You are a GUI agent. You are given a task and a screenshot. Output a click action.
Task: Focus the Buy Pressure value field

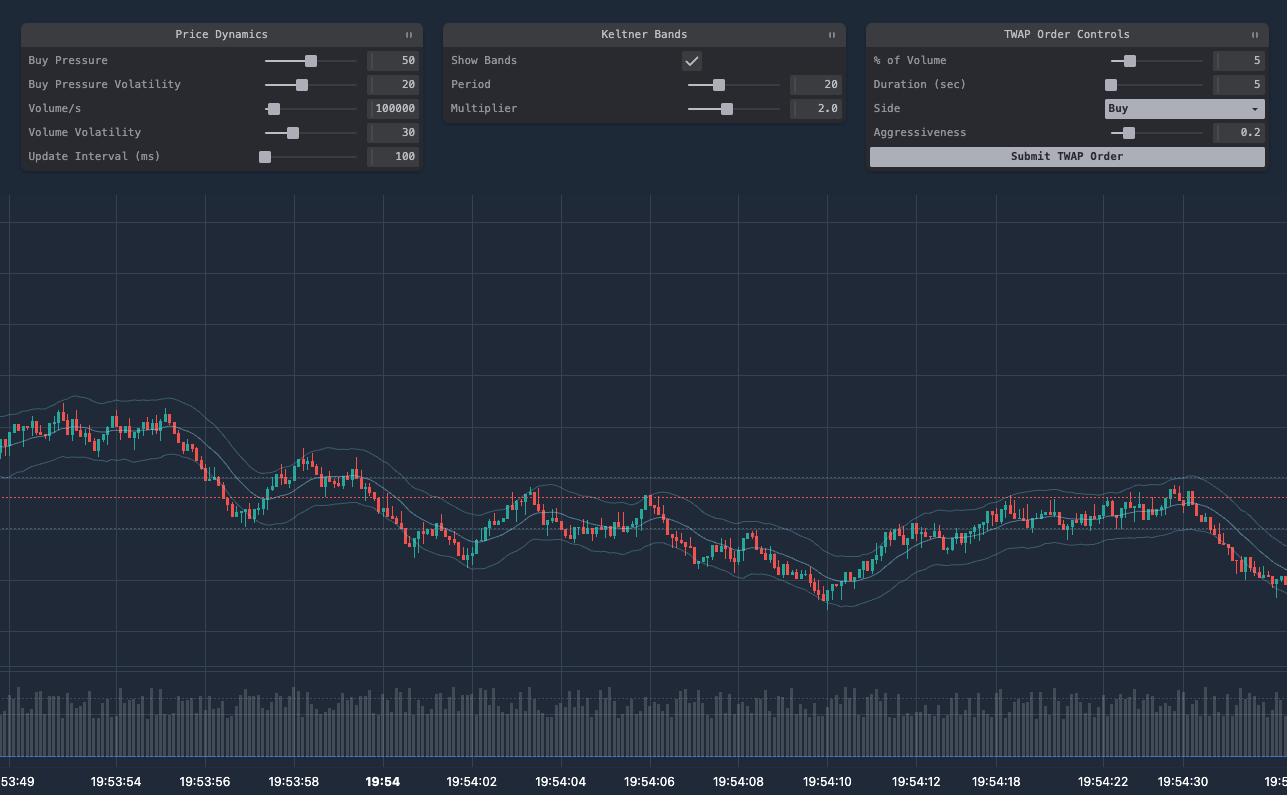coord(393,61)
